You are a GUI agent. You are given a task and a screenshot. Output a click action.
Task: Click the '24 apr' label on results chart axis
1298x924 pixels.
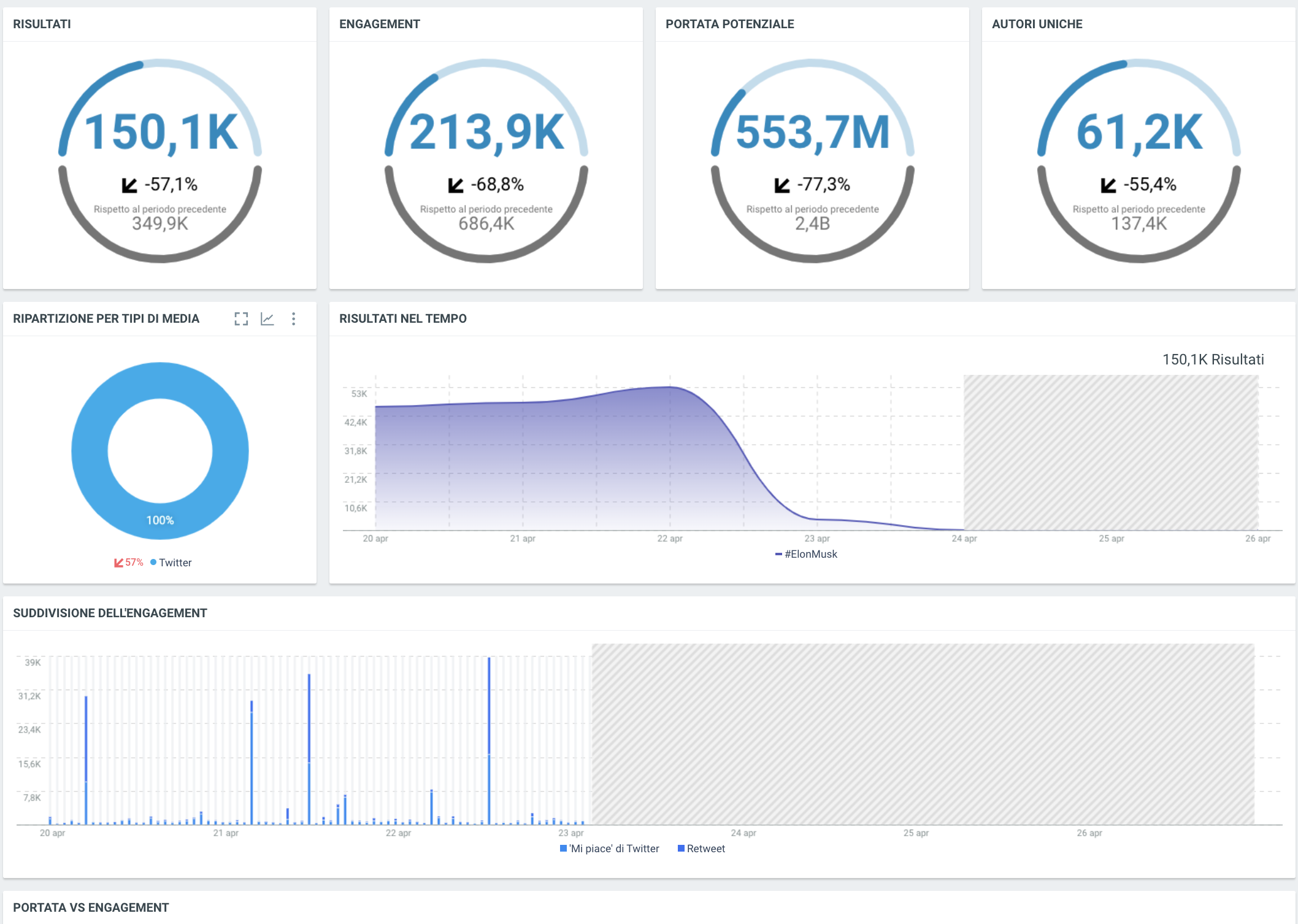point(964,539)
